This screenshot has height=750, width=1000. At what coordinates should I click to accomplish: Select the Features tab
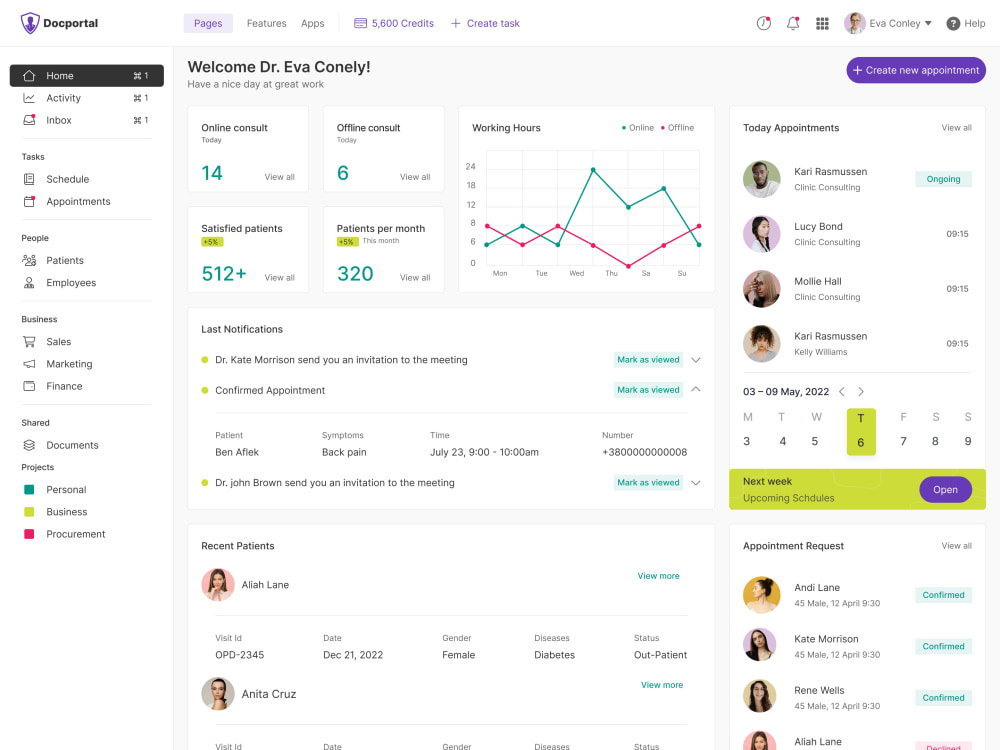(267, 24)
